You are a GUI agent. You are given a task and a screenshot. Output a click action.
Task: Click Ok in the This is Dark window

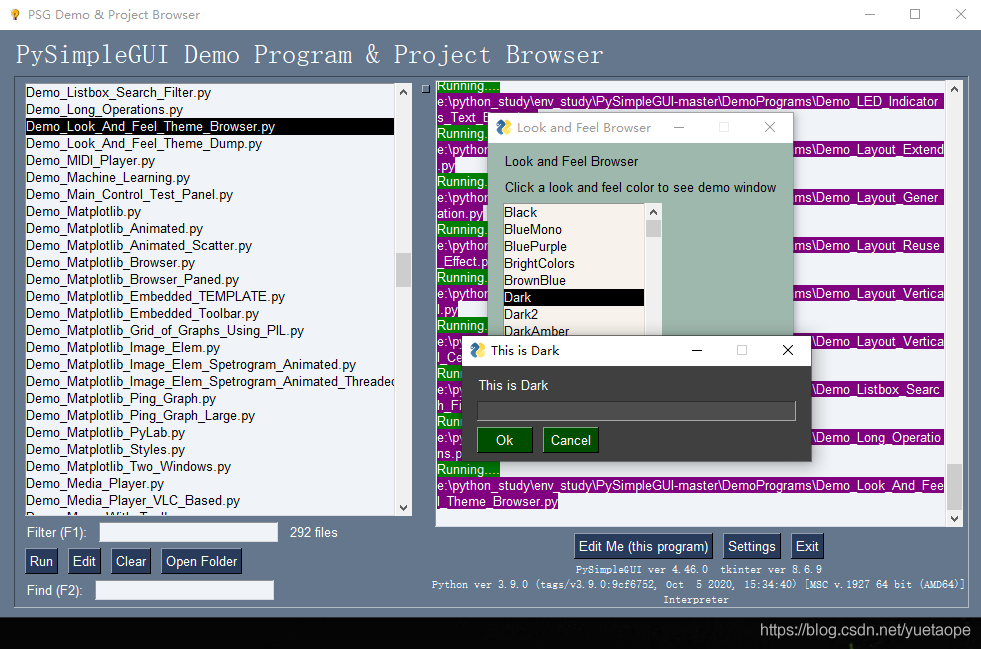click(x=504, y=441)
